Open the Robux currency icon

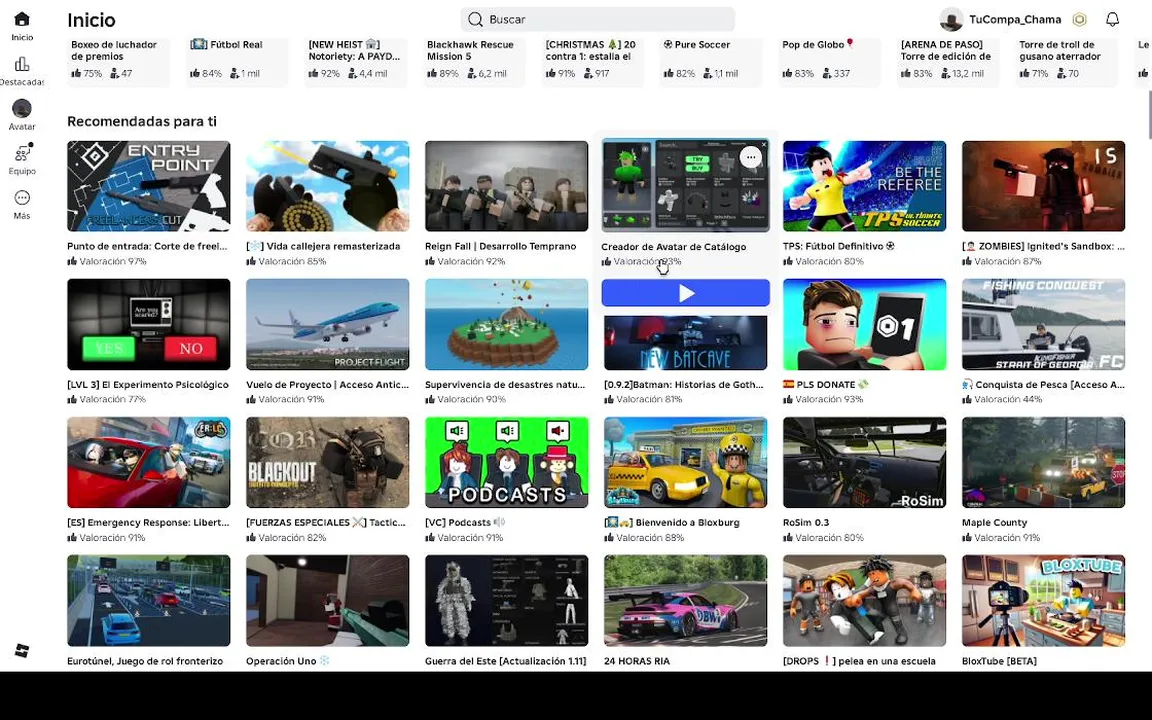(1079, 20)
